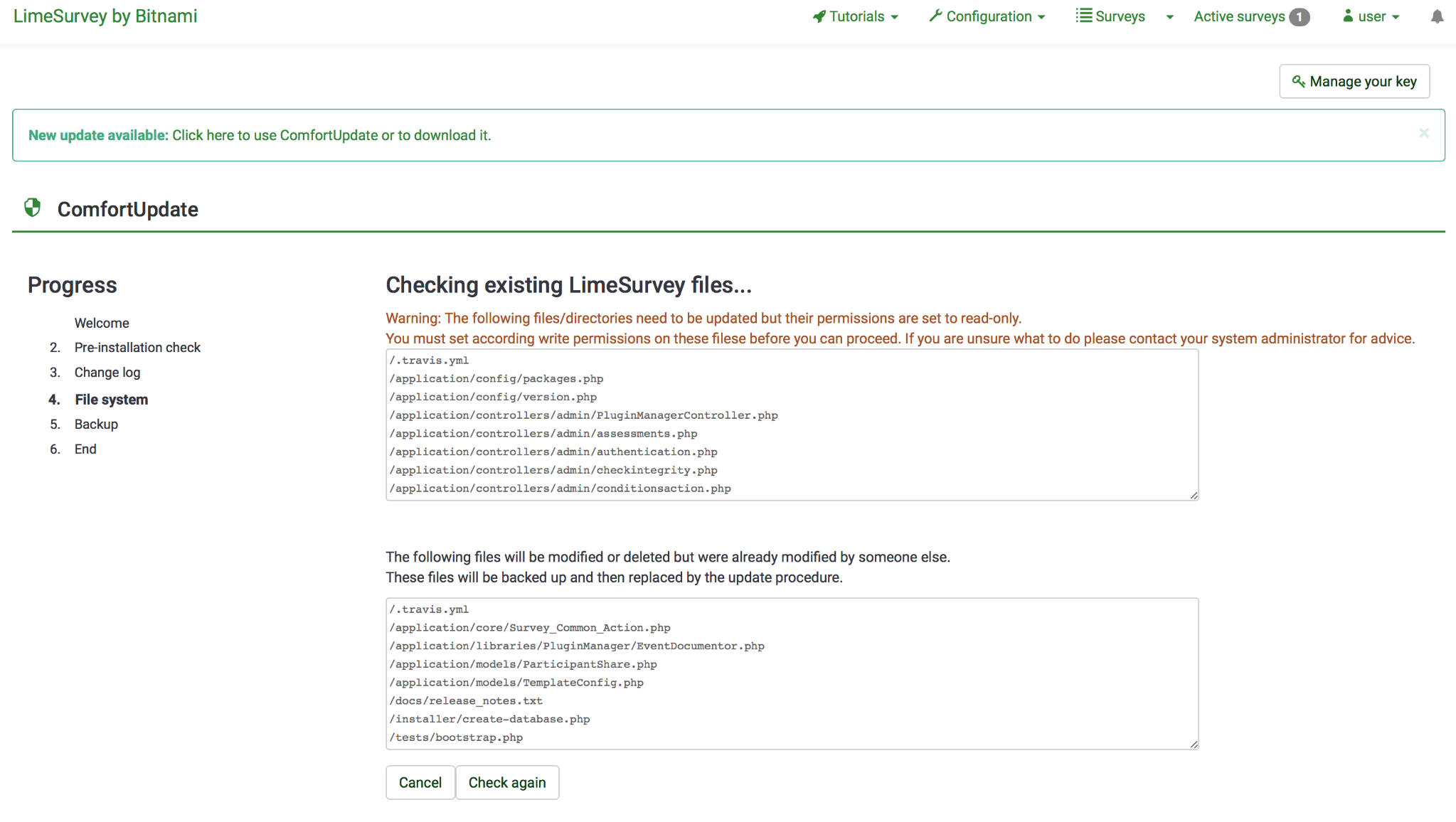The height and width of the screenshot is (822, 1456).
Task: Click the rocket icon beside Tutorials
Action: point(819,16)
